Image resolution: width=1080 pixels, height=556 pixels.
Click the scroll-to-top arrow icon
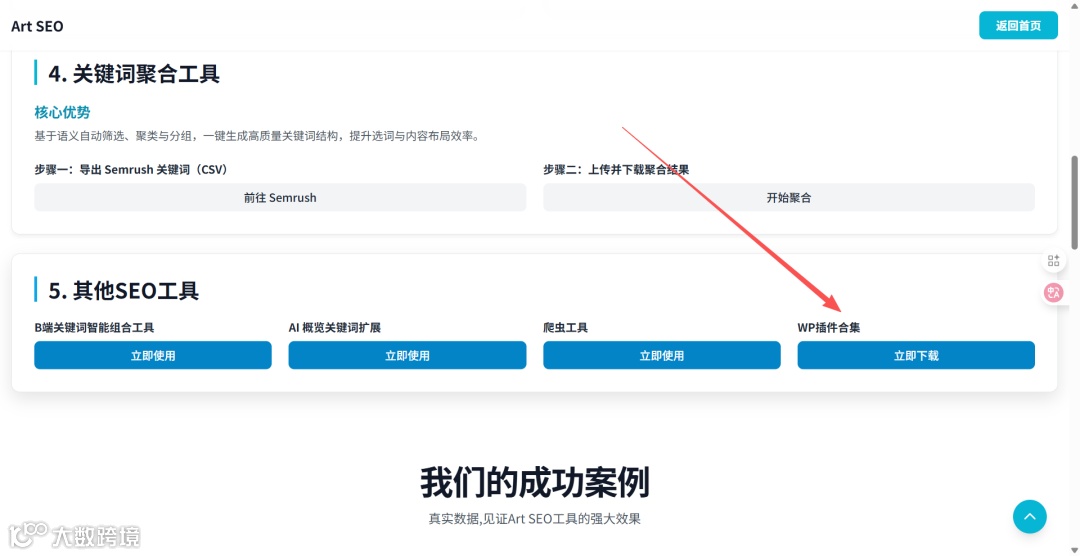[1029, 516]
